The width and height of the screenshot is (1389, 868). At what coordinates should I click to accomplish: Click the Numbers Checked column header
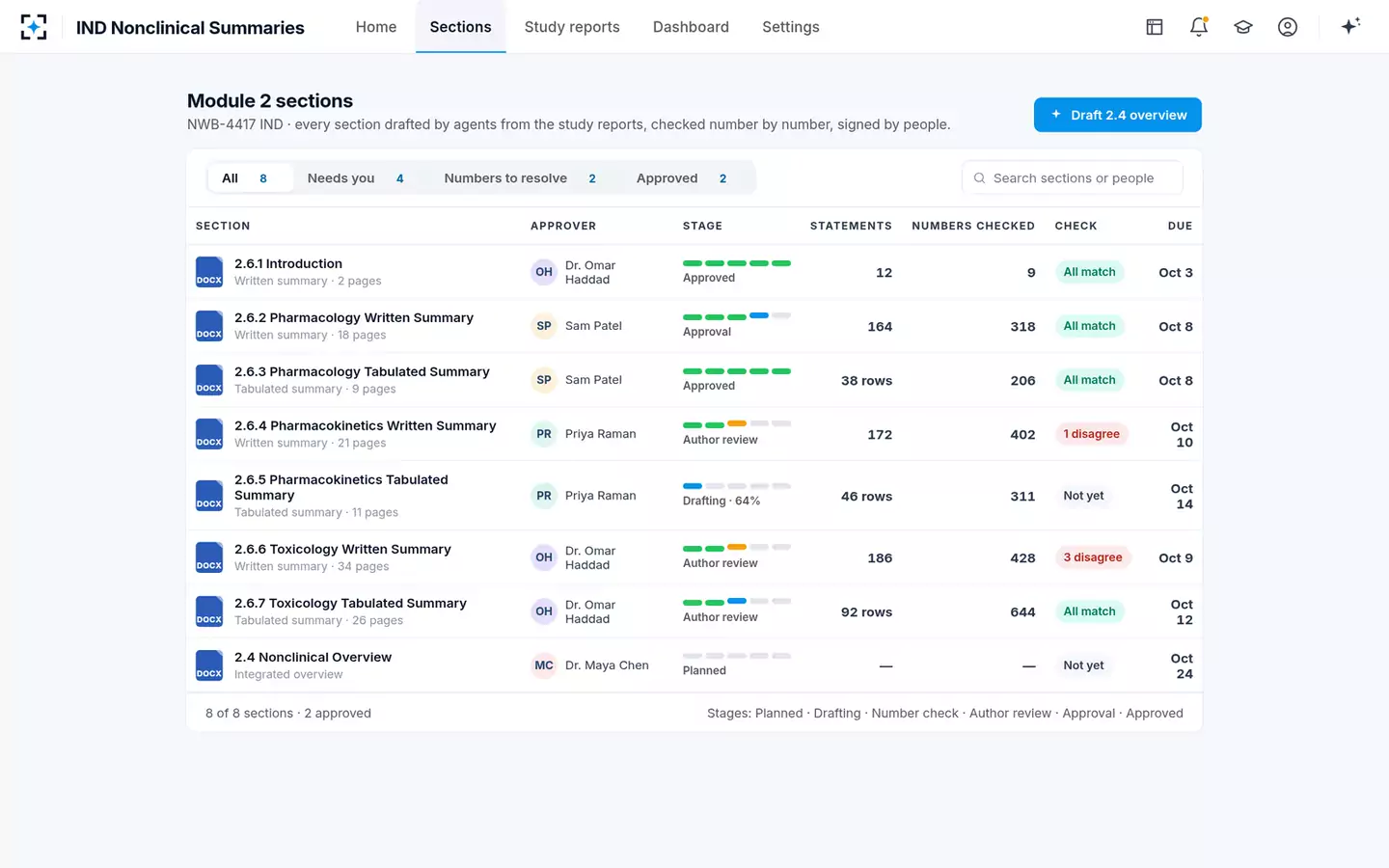[973, 226]
